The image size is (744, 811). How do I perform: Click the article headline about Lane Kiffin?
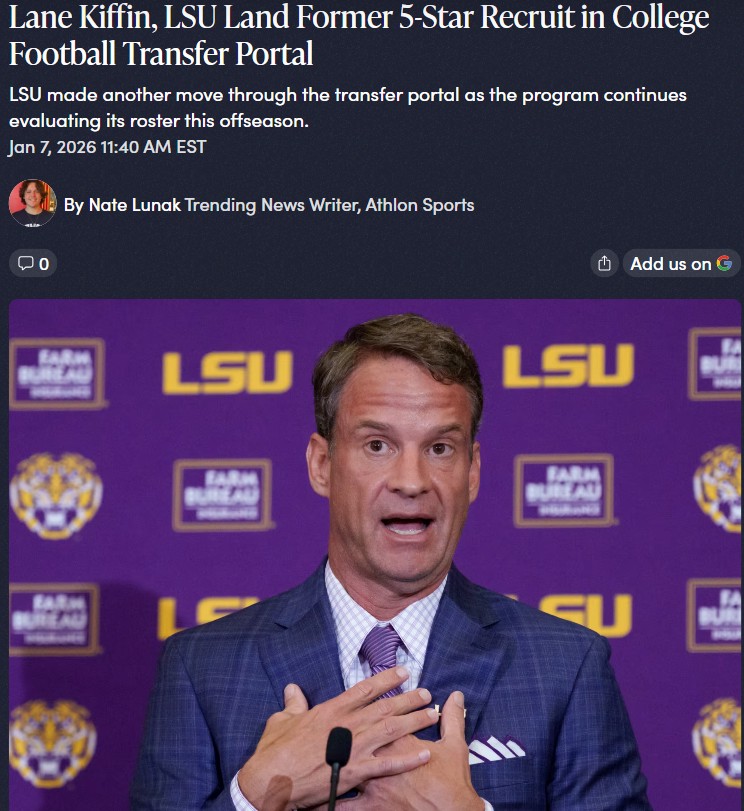coord(359,35)
